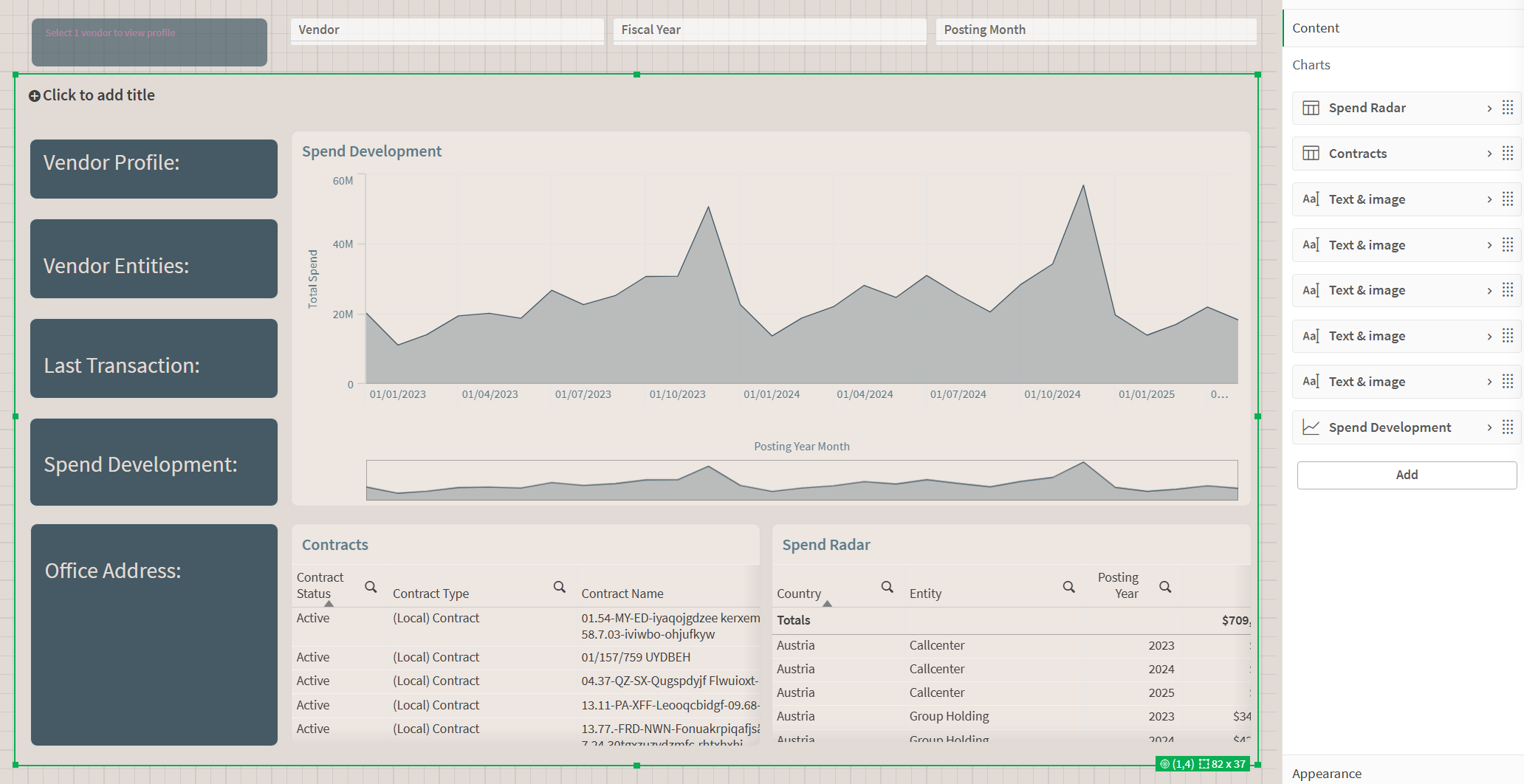The width and height of the screenshot is (1524, 784).
Task: Click the Group Holding 2023 row entity
Action: coord(949,716)
